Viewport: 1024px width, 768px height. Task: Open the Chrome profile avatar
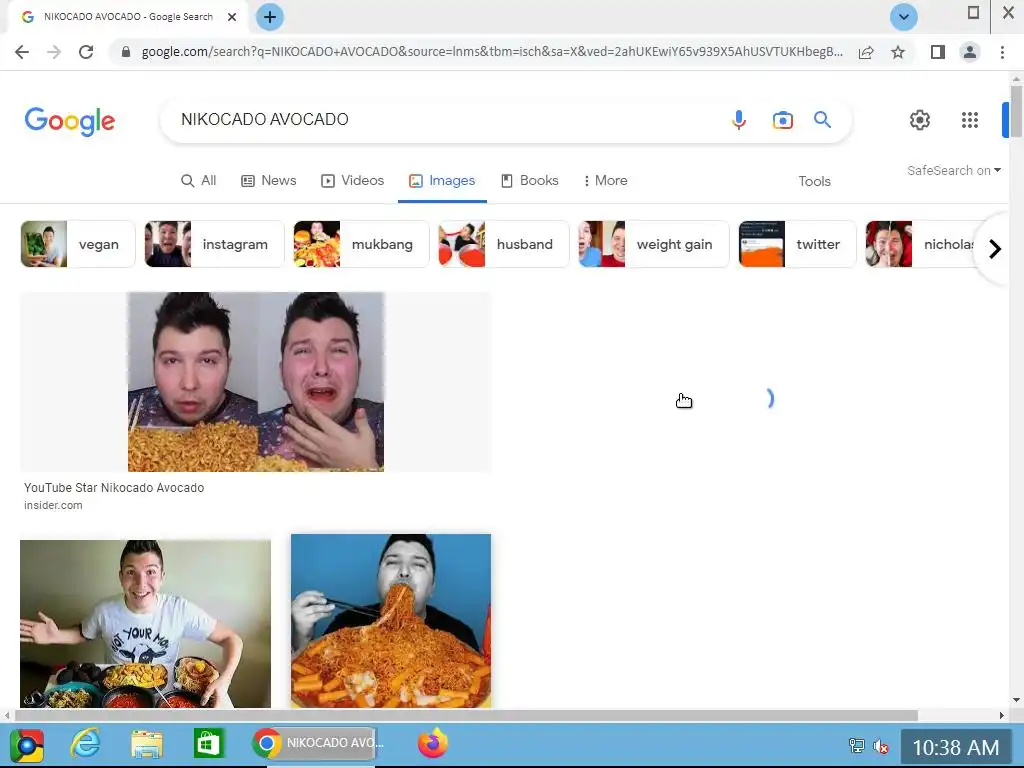(970, 52)
